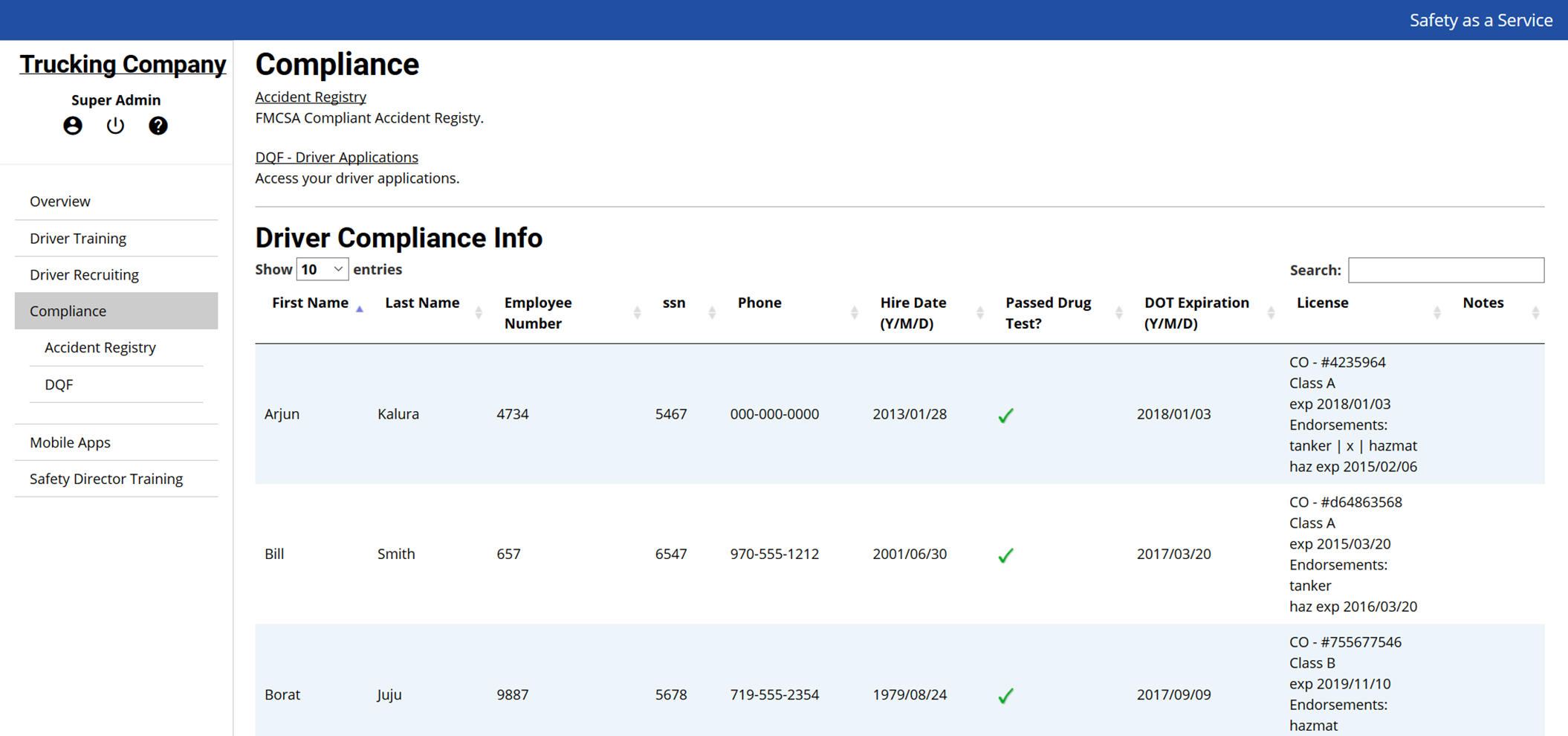Select Compliance in the sidebar
Viewport: 1568px width, 736px height.
point(116,311)
